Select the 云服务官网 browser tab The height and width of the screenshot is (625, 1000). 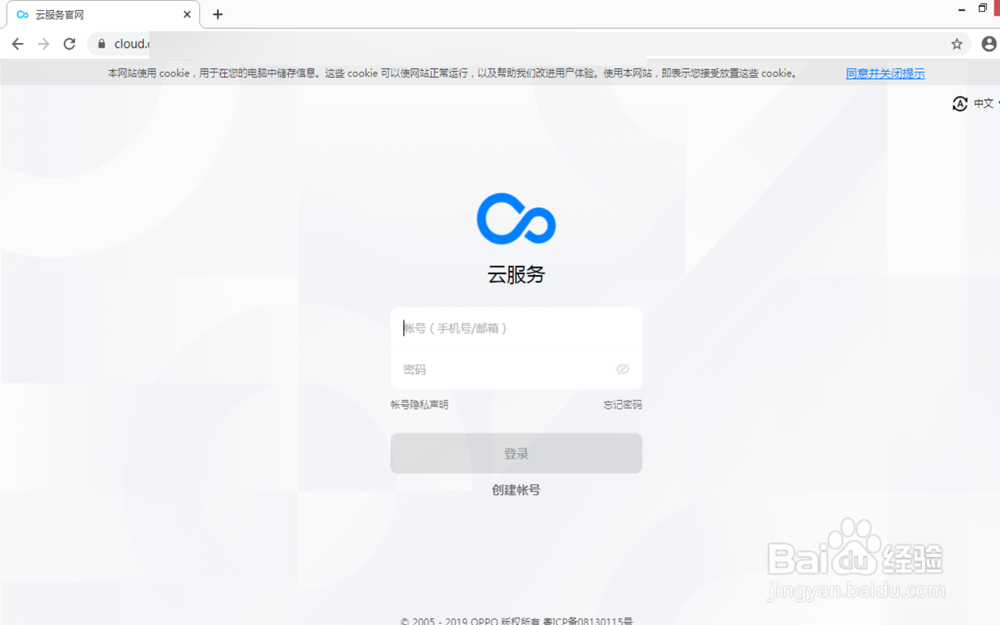[x=104, y=15]
